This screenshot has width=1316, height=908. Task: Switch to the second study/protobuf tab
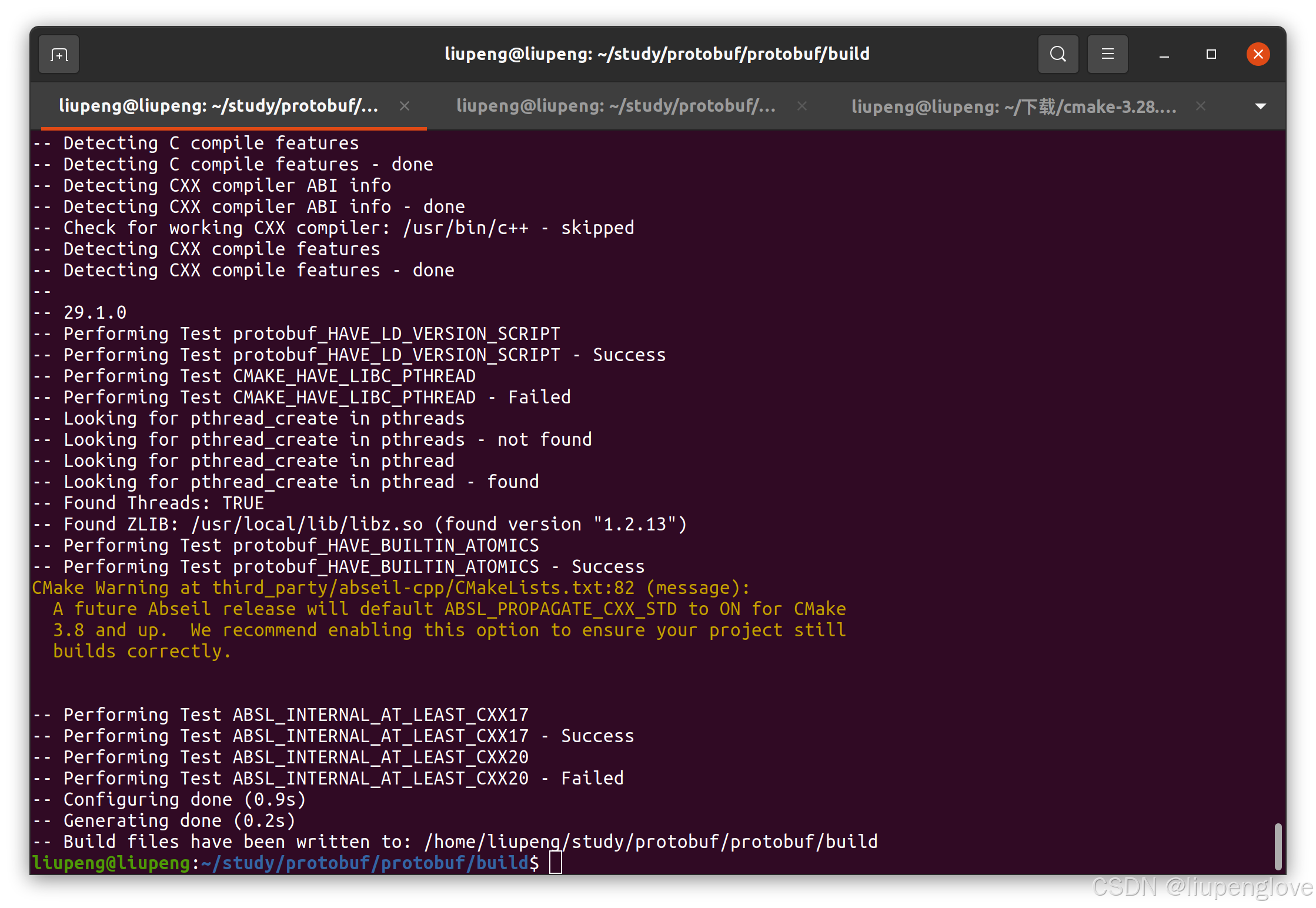(x=616, y=106)
